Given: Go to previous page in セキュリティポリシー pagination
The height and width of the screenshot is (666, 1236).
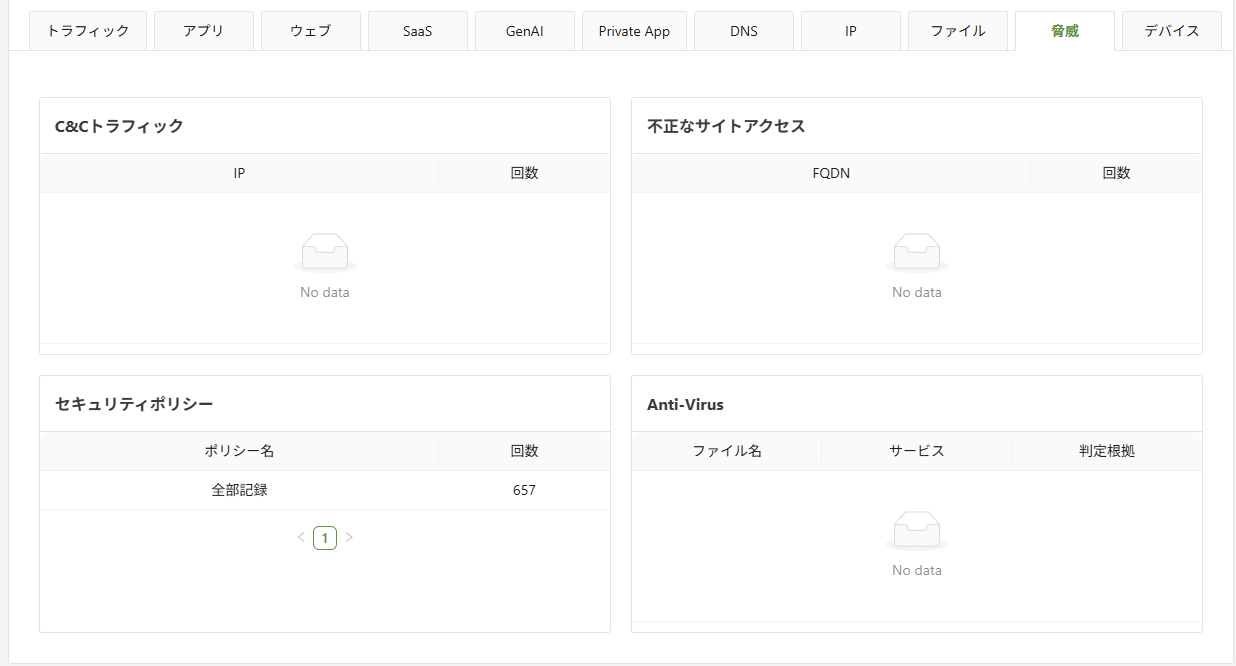Looking at the screenshot, I should [x=301, y=538].
